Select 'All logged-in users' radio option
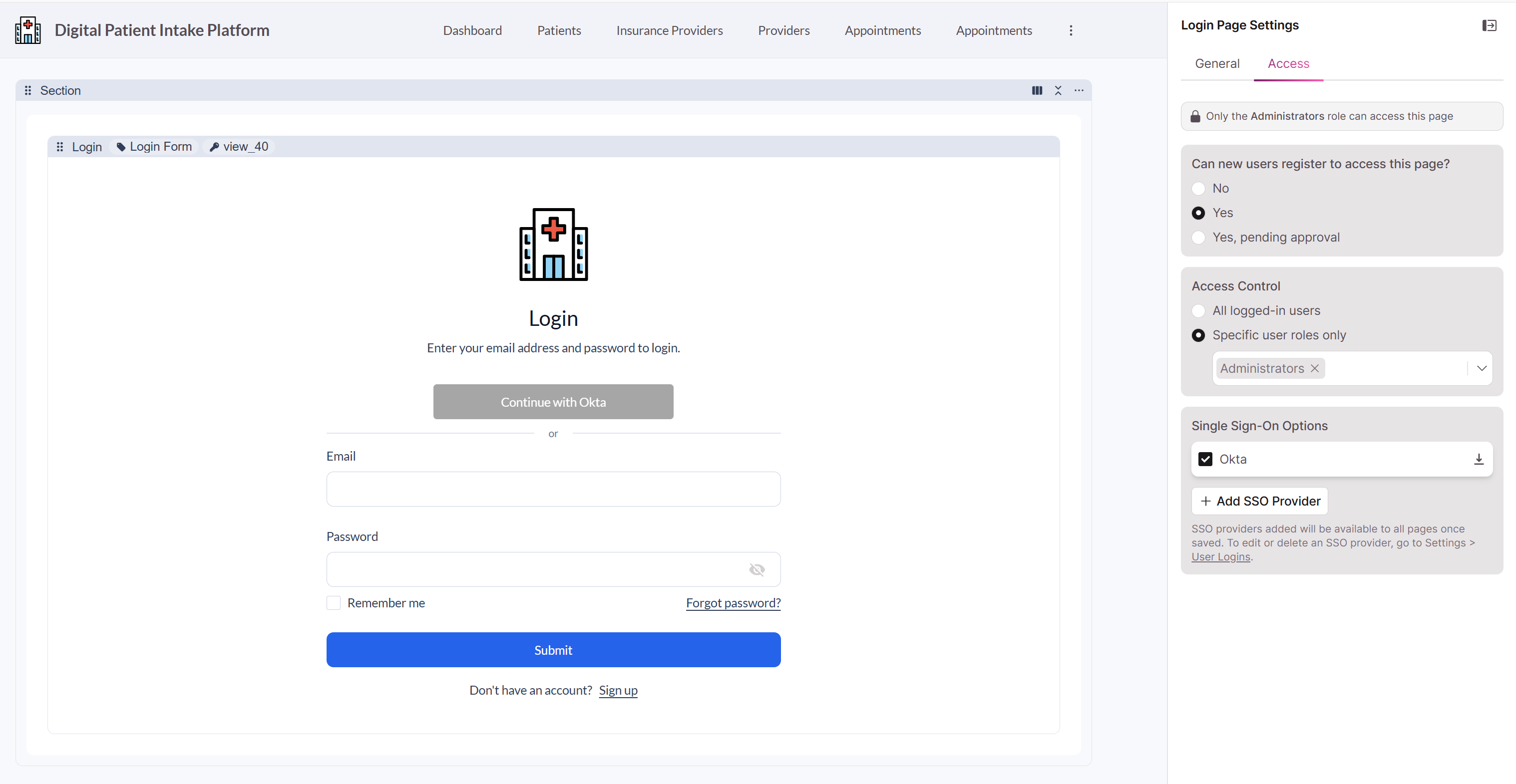Screen dimensions: 1516x784 click(1198, 310)
